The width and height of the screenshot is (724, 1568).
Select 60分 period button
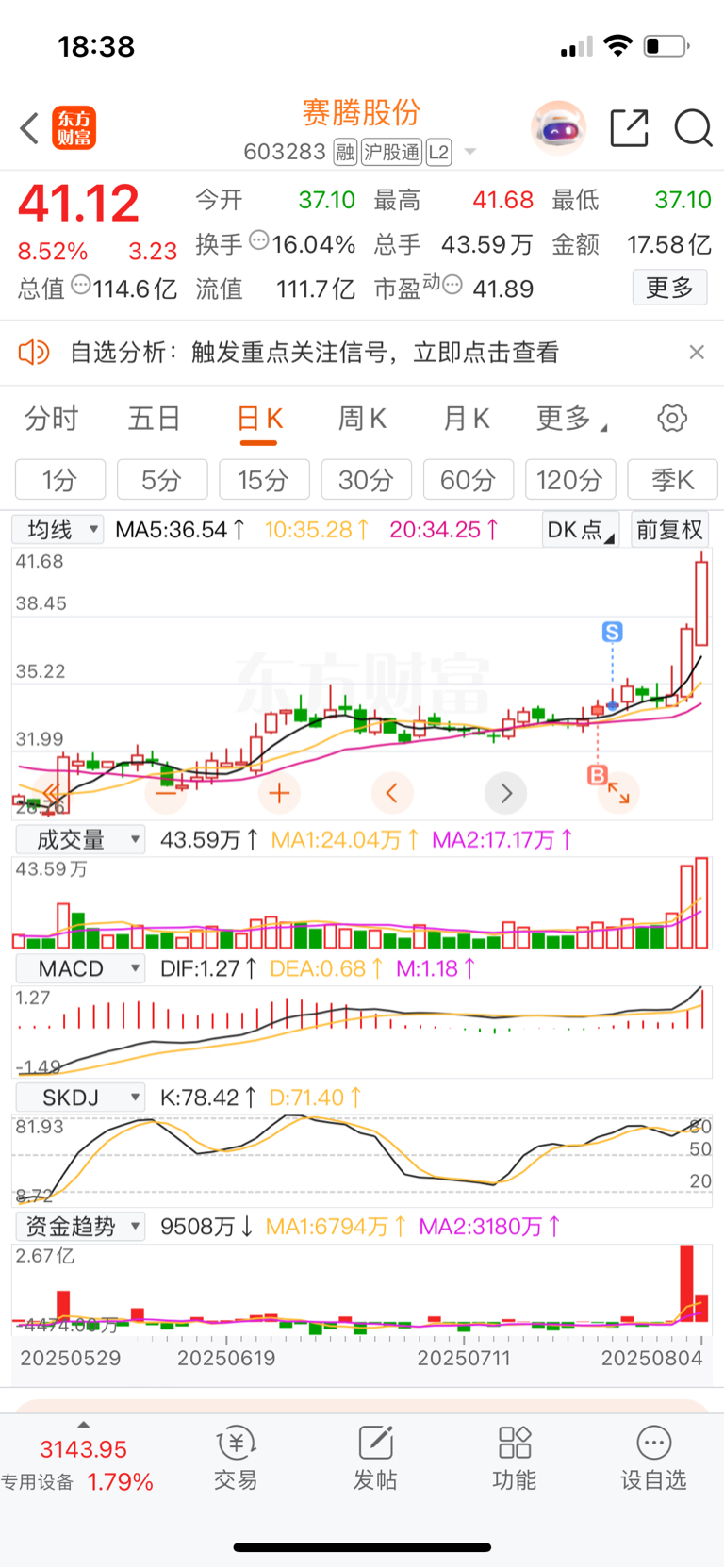point(469,479)
